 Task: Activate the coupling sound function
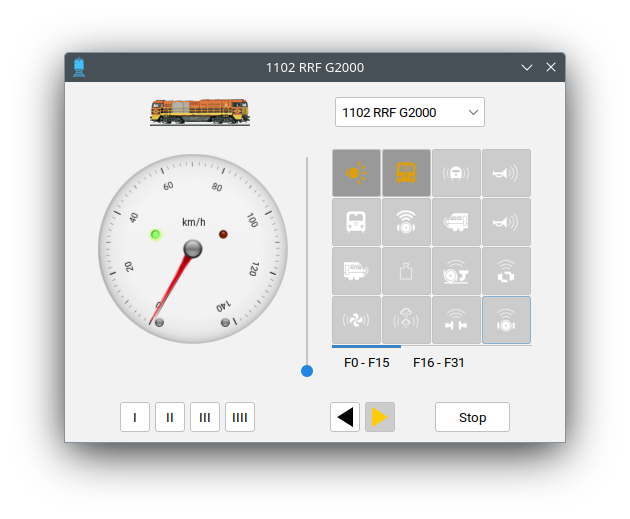click(x=456, y=320)
